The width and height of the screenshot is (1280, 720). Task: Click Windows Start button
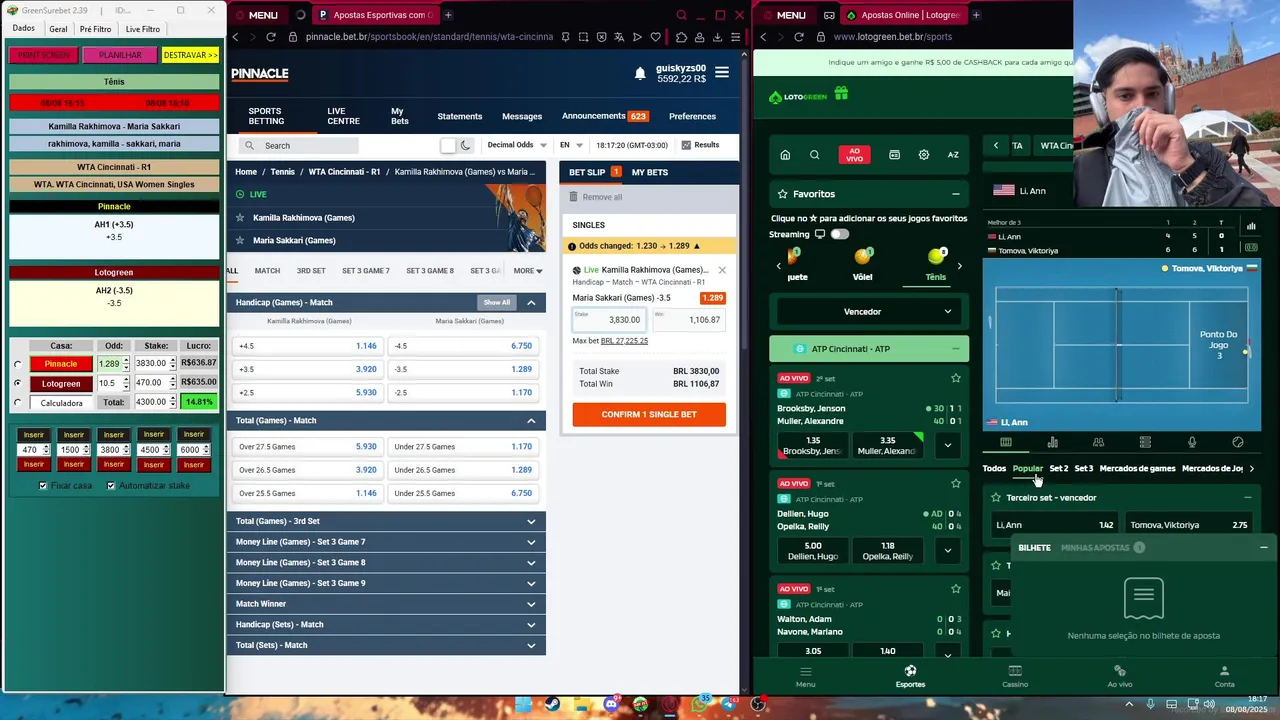(x=522, y=705)
